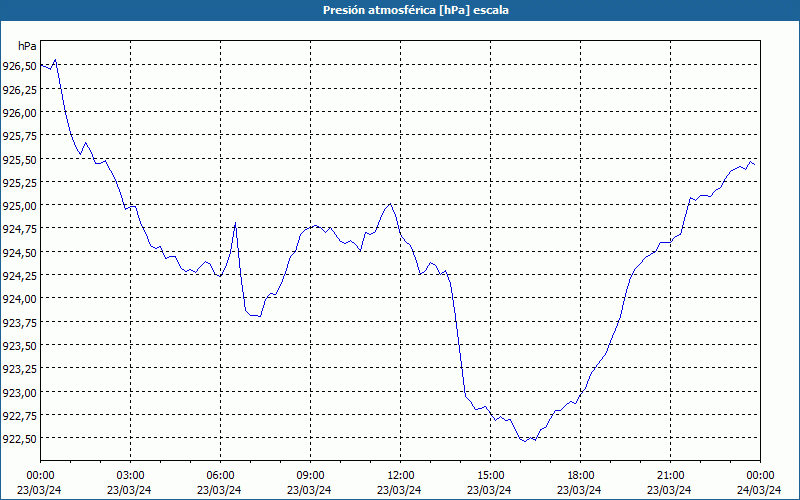This screenshot has width=800, height=500.
Task: Click the 924,25 y-axis label
Action: tap(19, 276)
